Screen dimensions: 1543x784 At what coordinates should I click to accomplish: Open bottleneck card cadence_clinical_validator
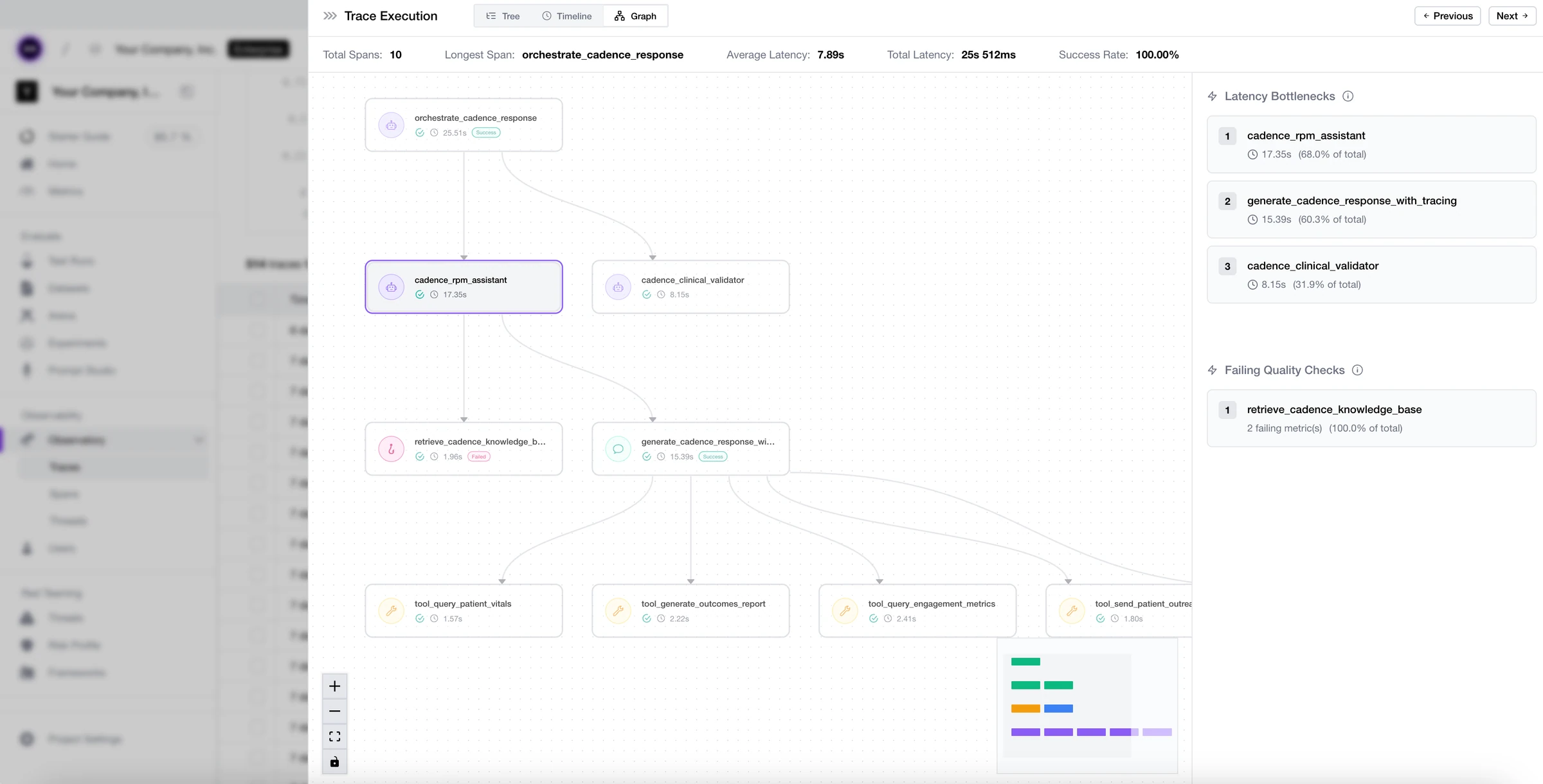(x=1371, y=274)
